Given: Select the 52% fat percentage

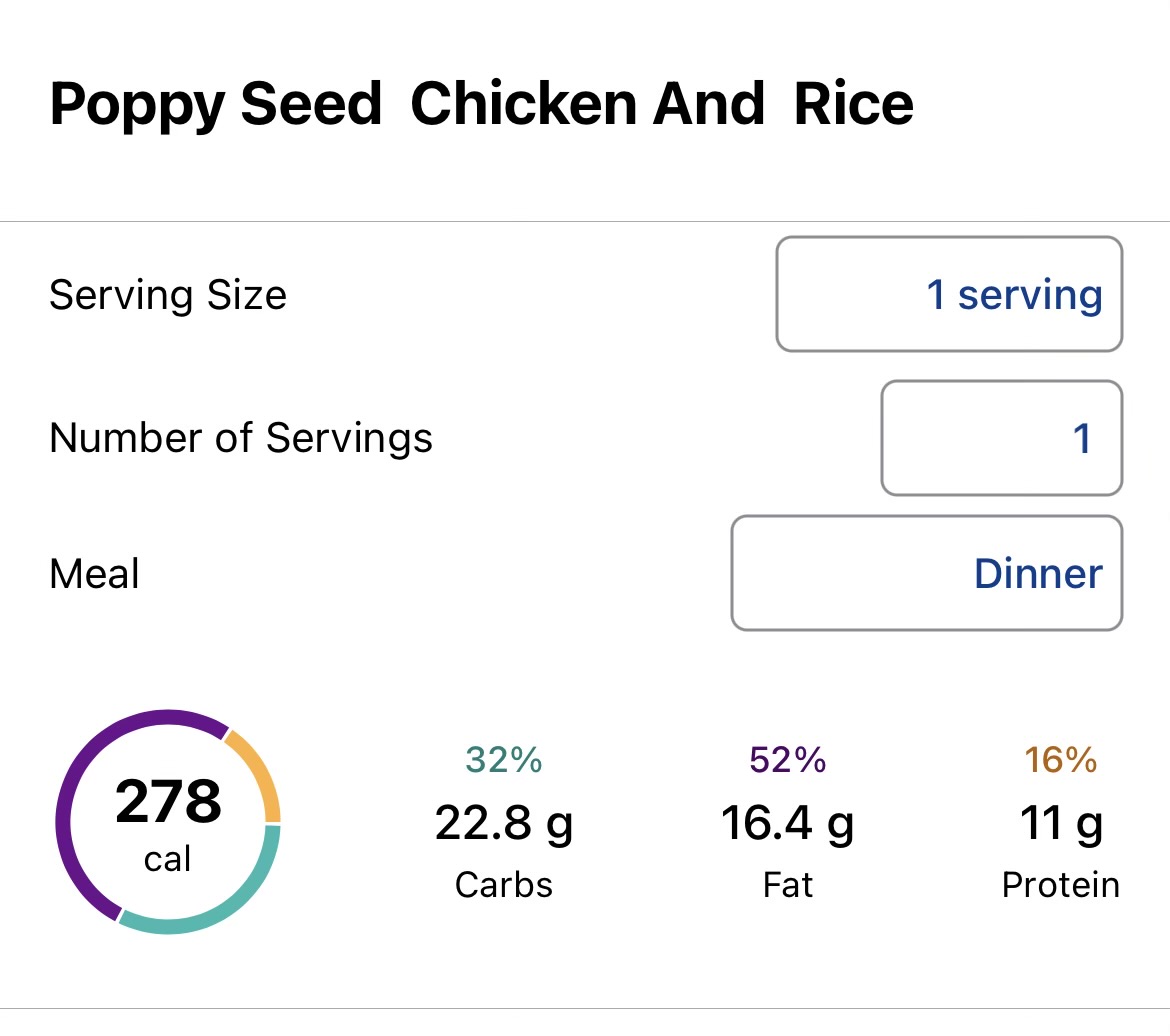Looking at the screenshot, I should [x=787, y=760].
